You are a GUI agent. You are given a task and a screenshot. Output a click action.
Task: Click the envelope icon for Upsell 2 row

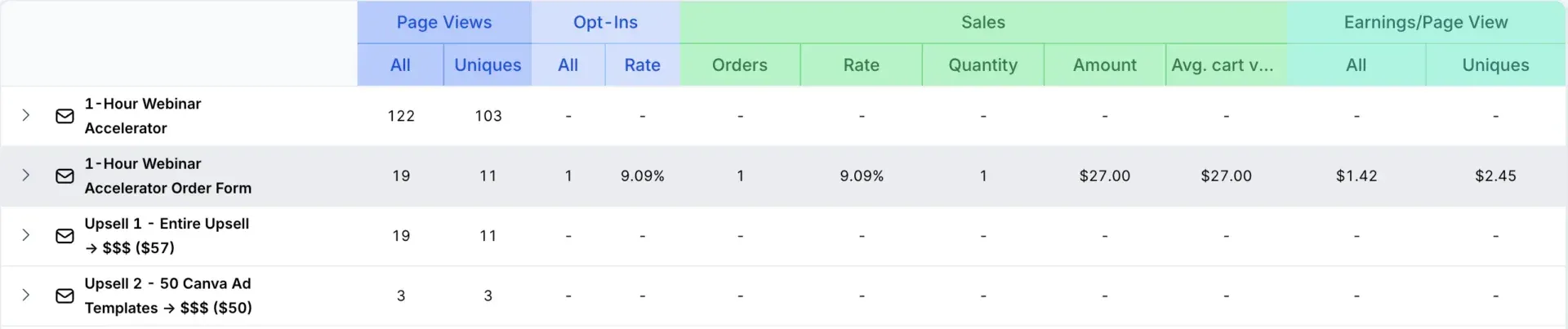tap(65, 296)
